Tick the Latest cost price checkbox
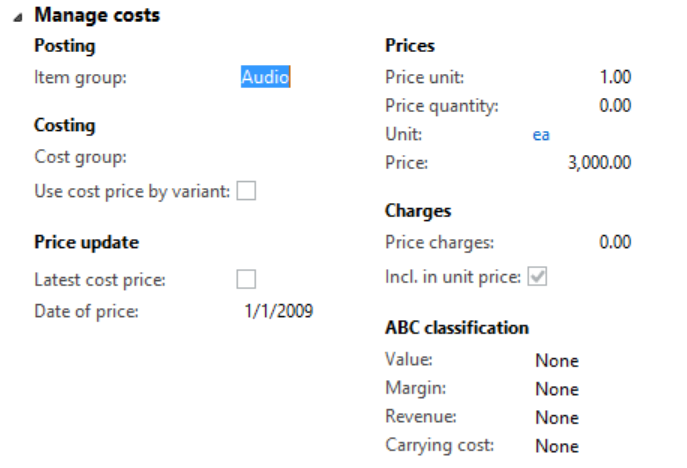687x468 pixels. (x=245, y=279)
